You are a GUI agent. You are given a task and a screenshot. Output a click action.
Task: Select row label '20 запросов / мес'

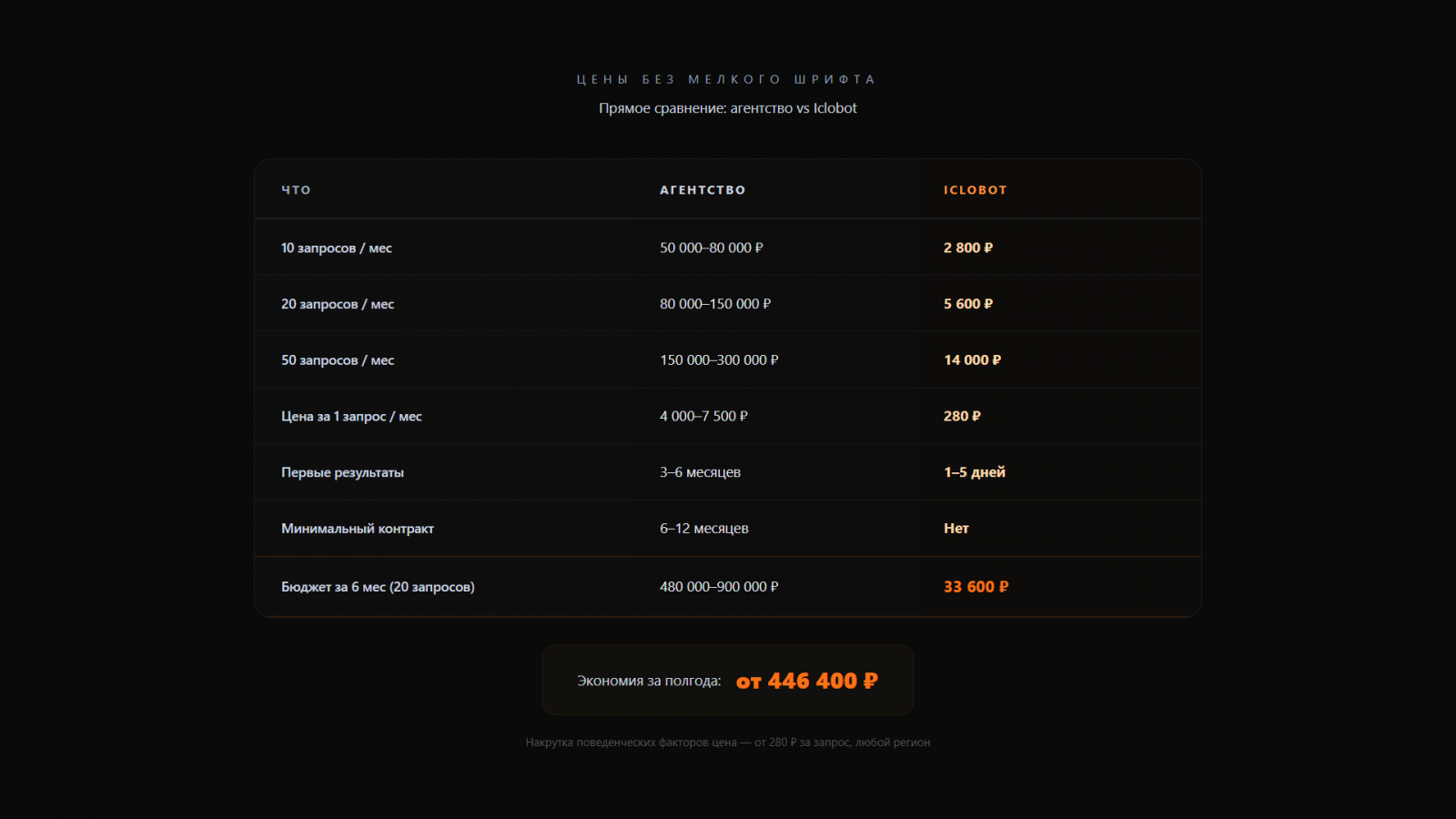(x=338, y=304)
